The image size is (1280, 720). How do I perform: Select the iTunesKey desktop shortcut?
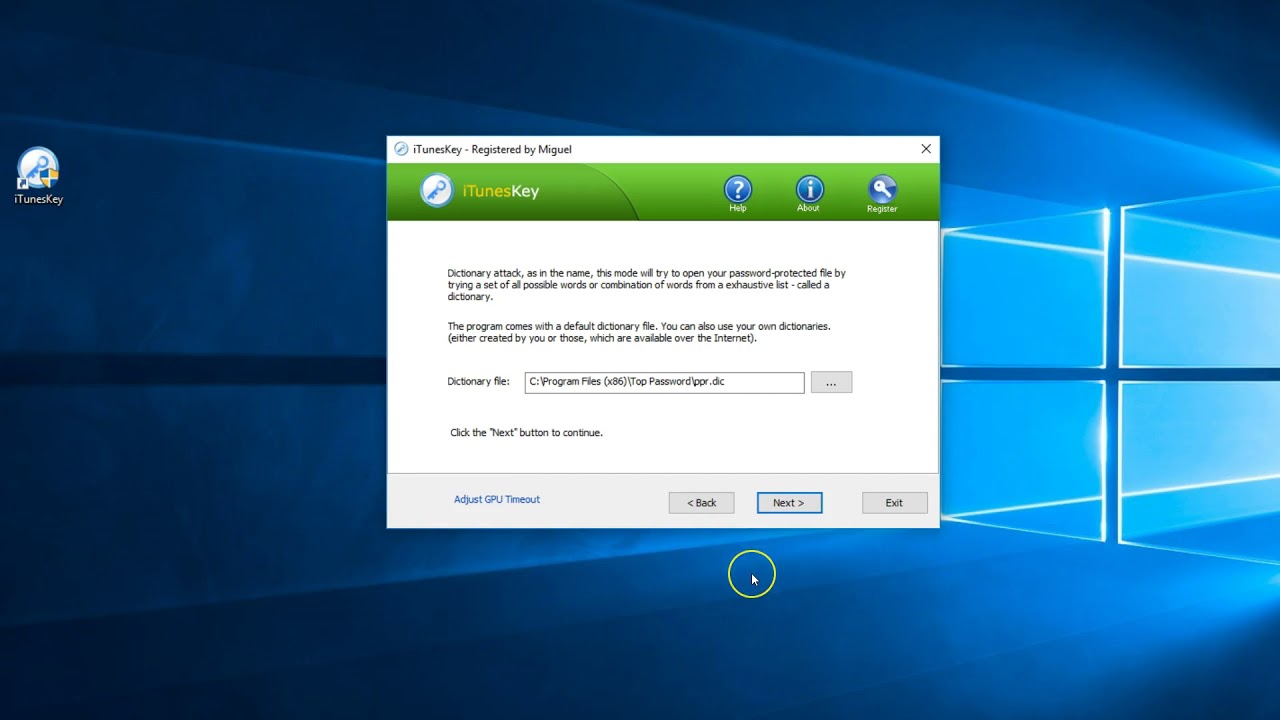pyautogui.click(x=39, y=177)
